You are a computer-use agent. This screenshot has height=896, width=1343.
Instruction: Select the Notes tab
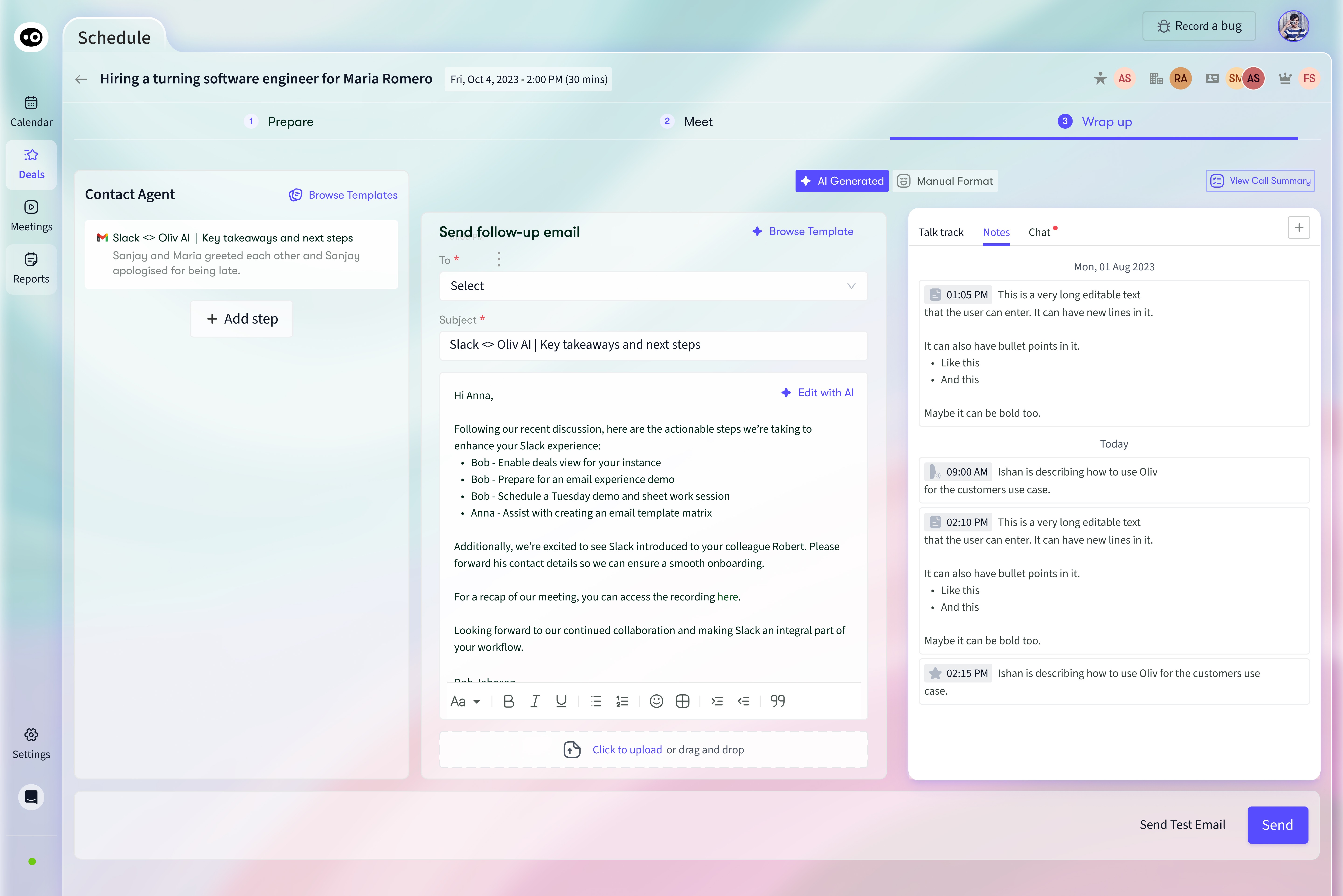tap(996, 233)
